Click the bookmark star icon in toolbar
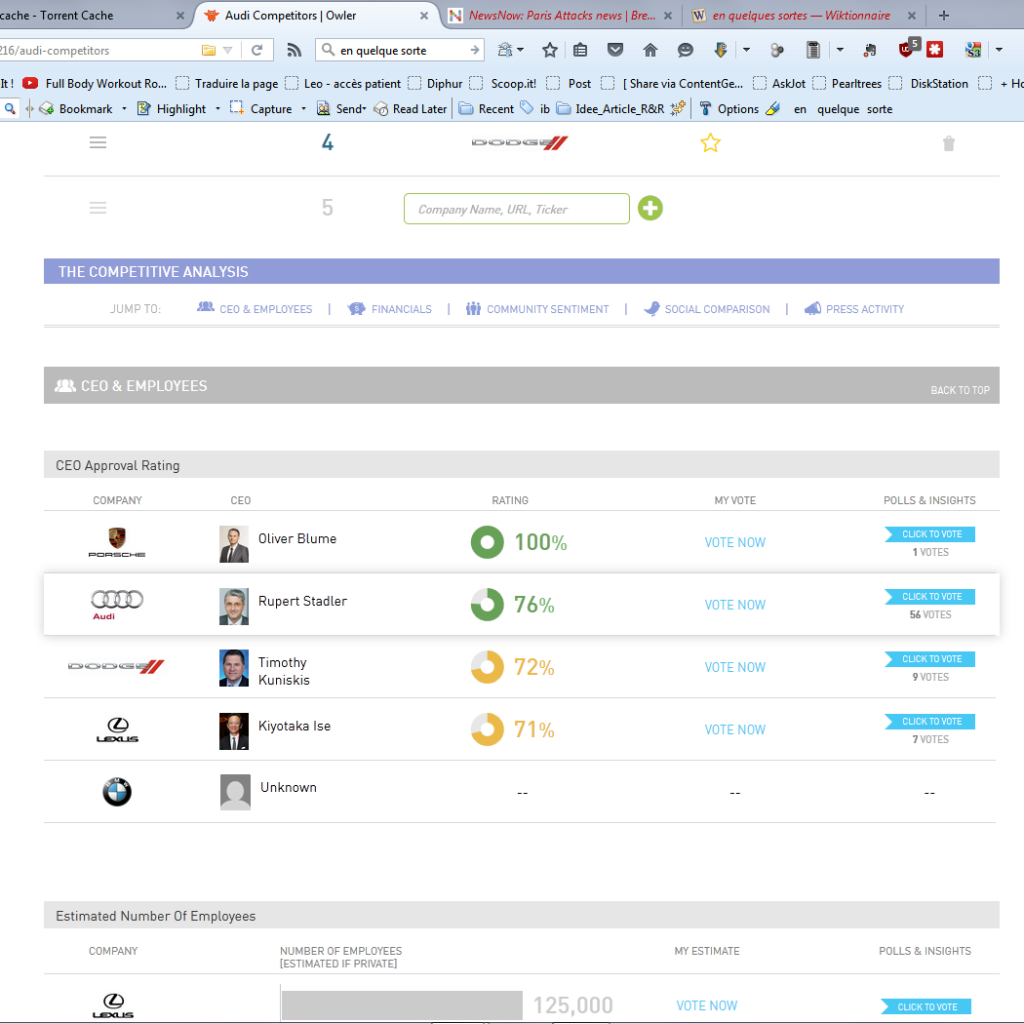This screenshot has height=1024, width=1024. [x=550, y=50]
